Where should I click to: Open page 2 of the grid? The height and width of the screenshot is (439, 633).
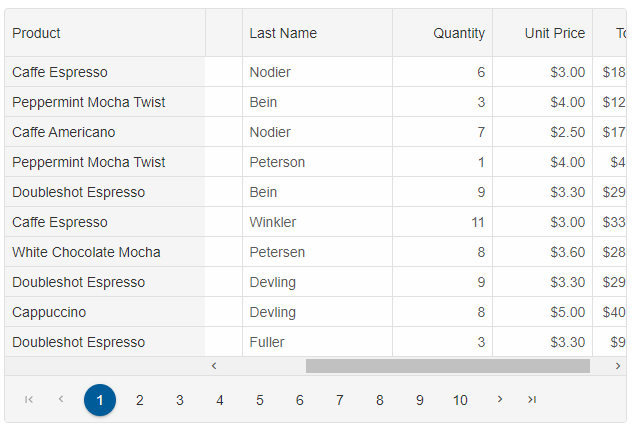(x=140, y=400)
